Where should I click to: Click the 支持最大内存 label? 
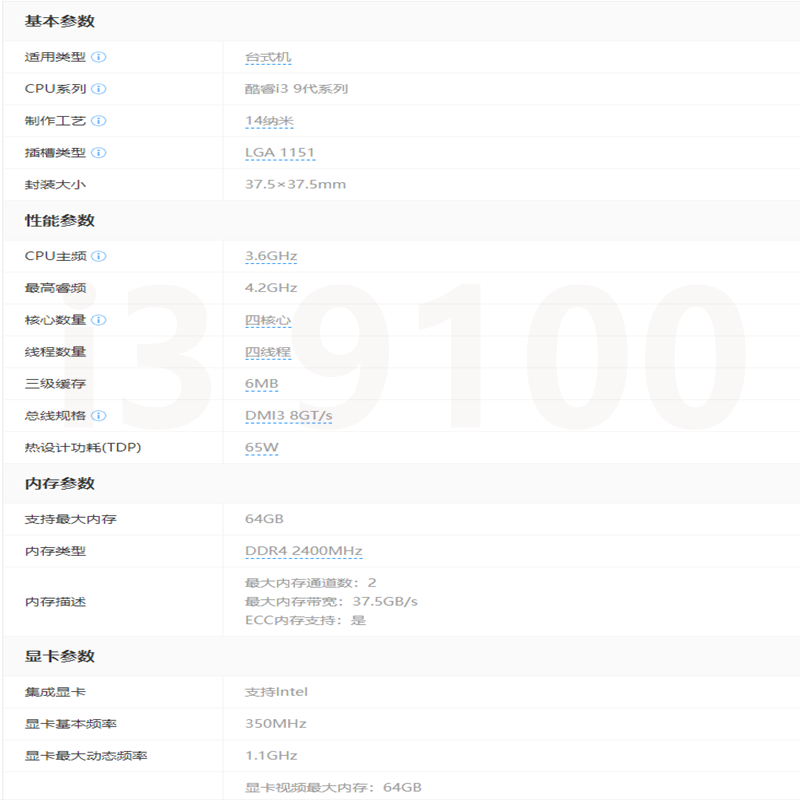pyautogui.click(x=70, y=519)
